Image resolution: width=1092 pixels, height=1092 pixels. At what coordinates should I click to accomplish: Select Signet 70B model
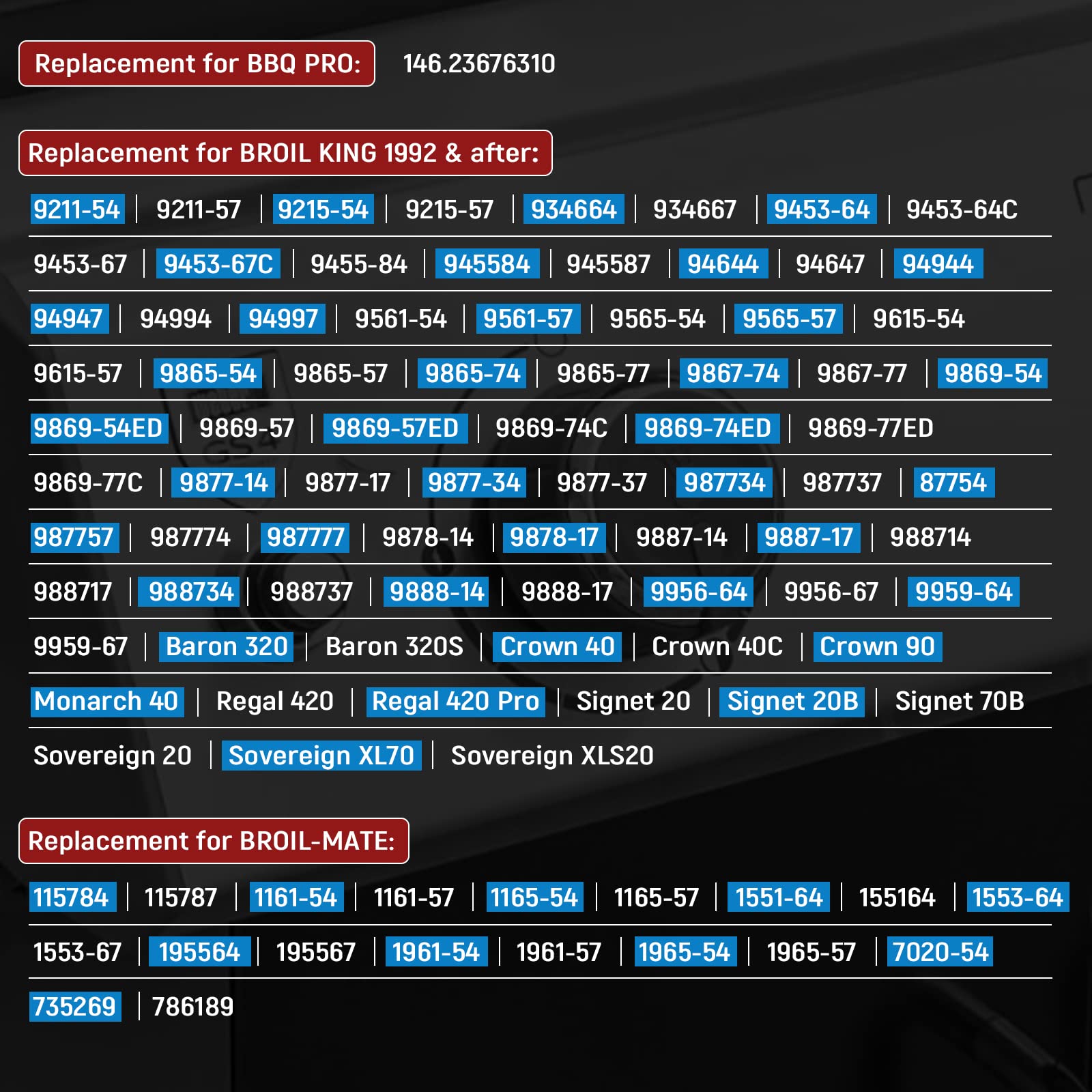[960, 701]
